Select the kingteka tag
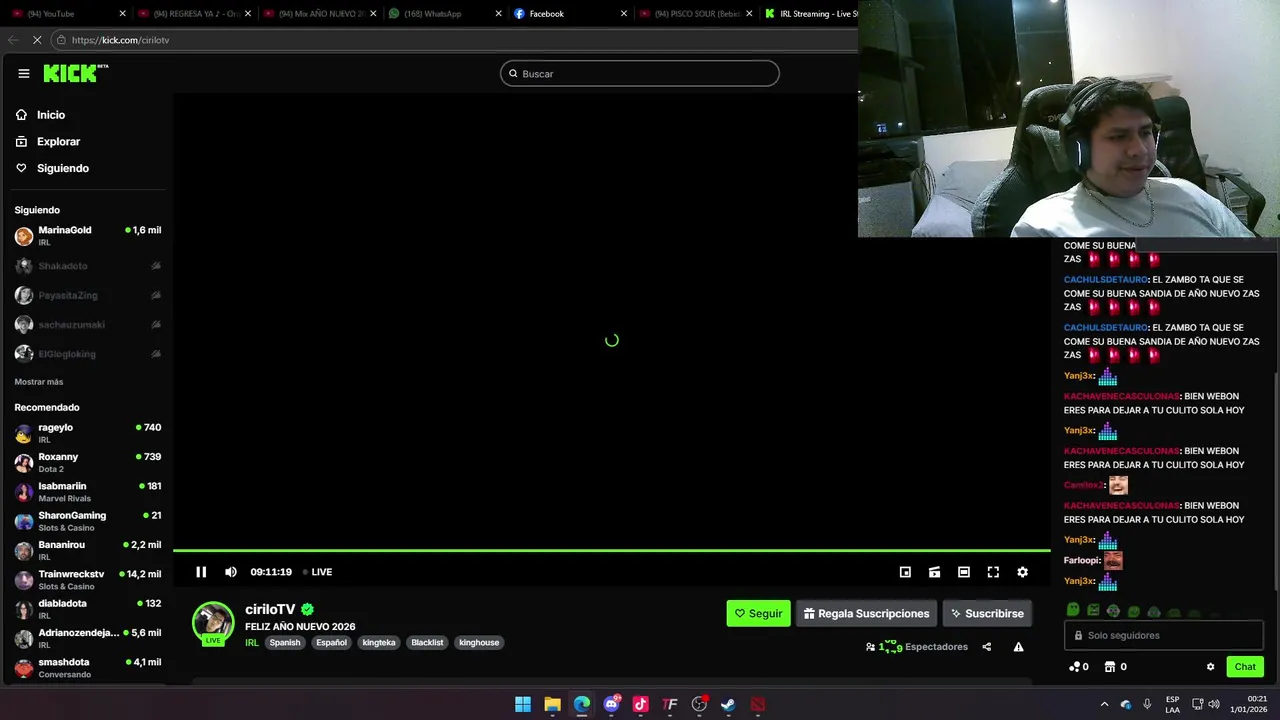The height and width of the screenshot is (720, 1280). tap(379, 642)
